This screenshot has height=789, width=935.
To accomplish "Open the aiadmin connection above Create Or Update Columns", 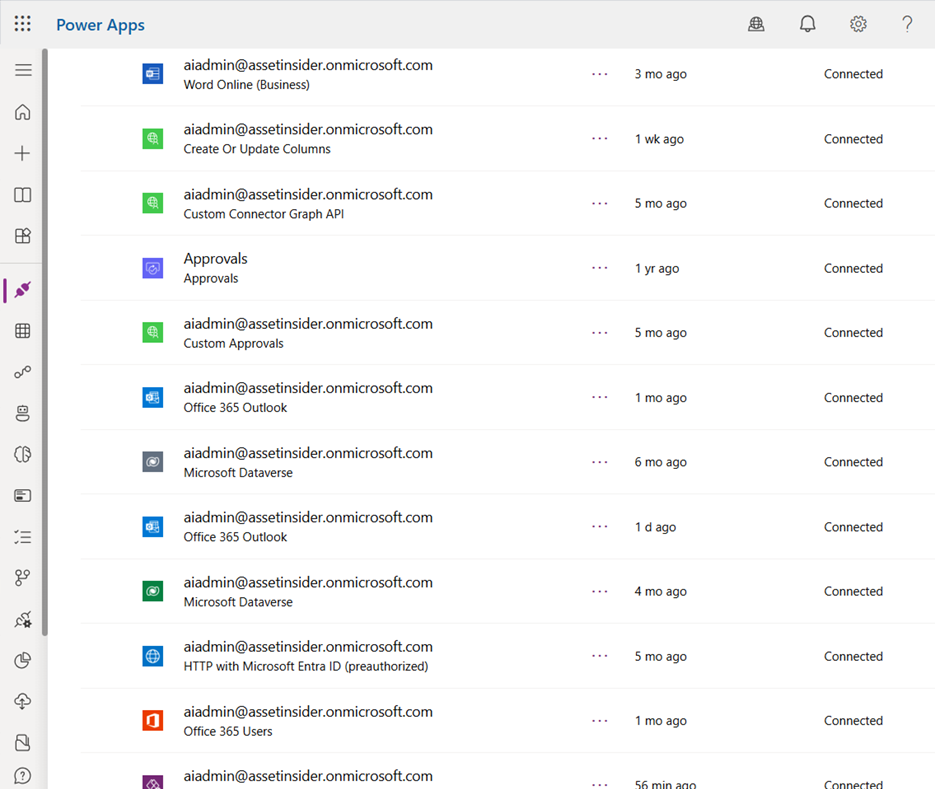I will 308,129.
